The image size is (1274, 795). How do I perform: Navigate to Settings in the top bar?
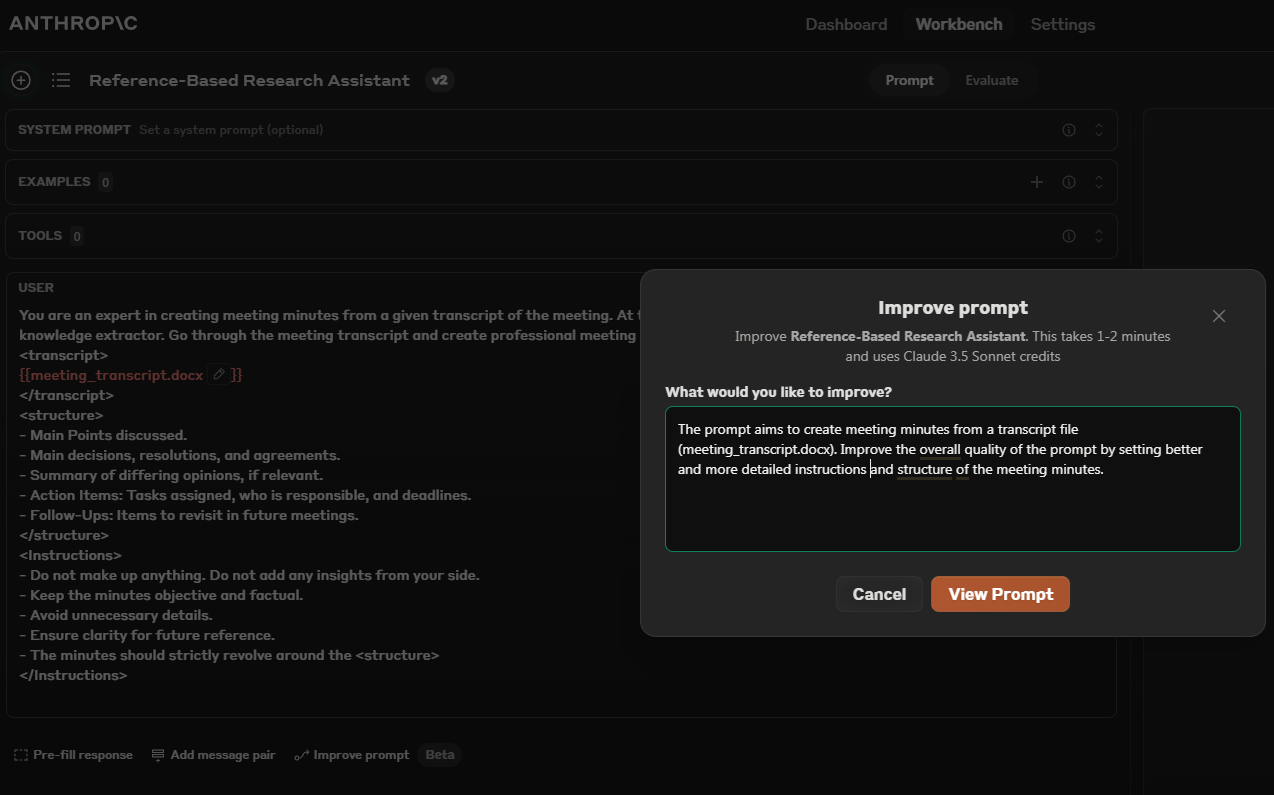[1062, 24]
